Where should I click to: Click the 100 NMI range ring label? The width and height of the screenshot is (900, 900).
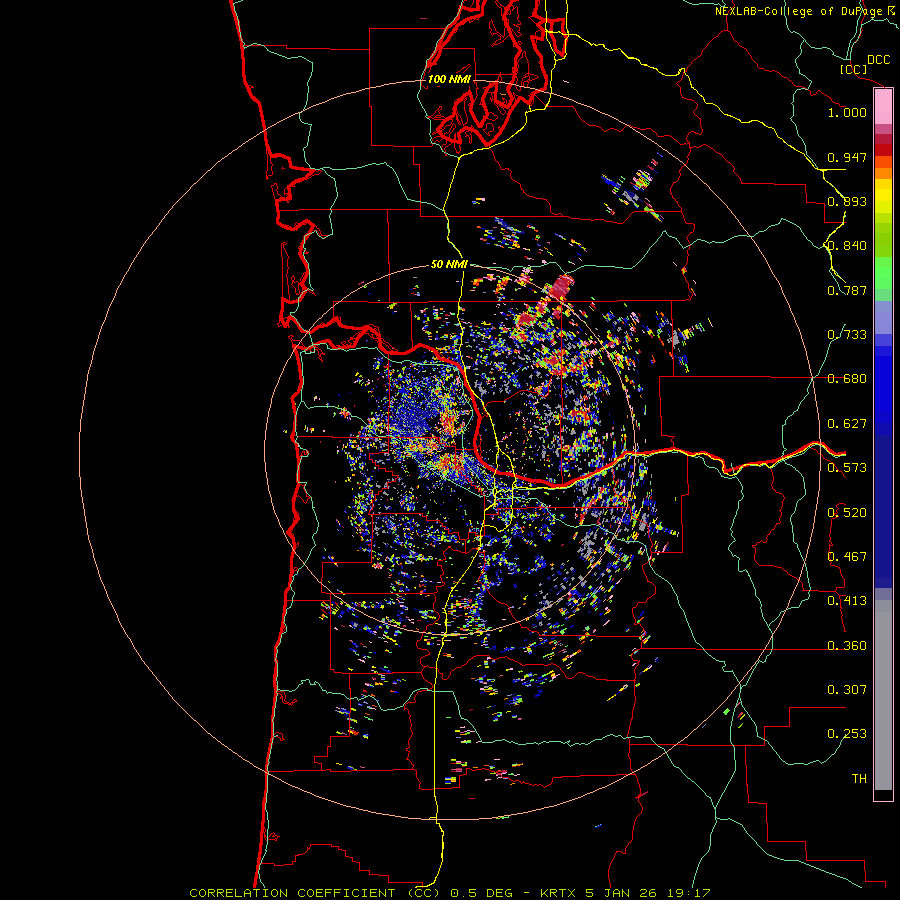pos(449,79)
